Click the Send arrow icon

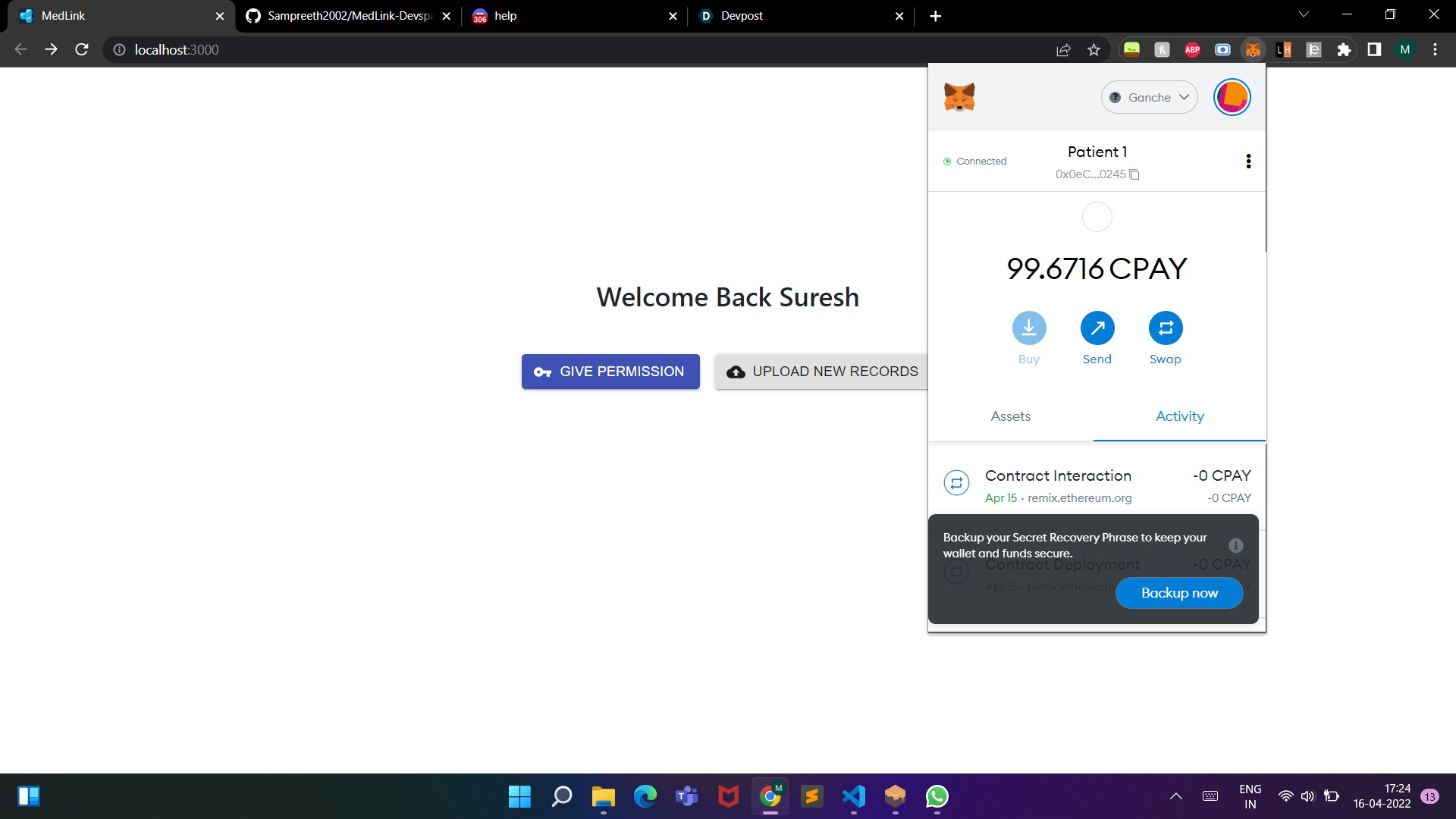coord(1097,328)
